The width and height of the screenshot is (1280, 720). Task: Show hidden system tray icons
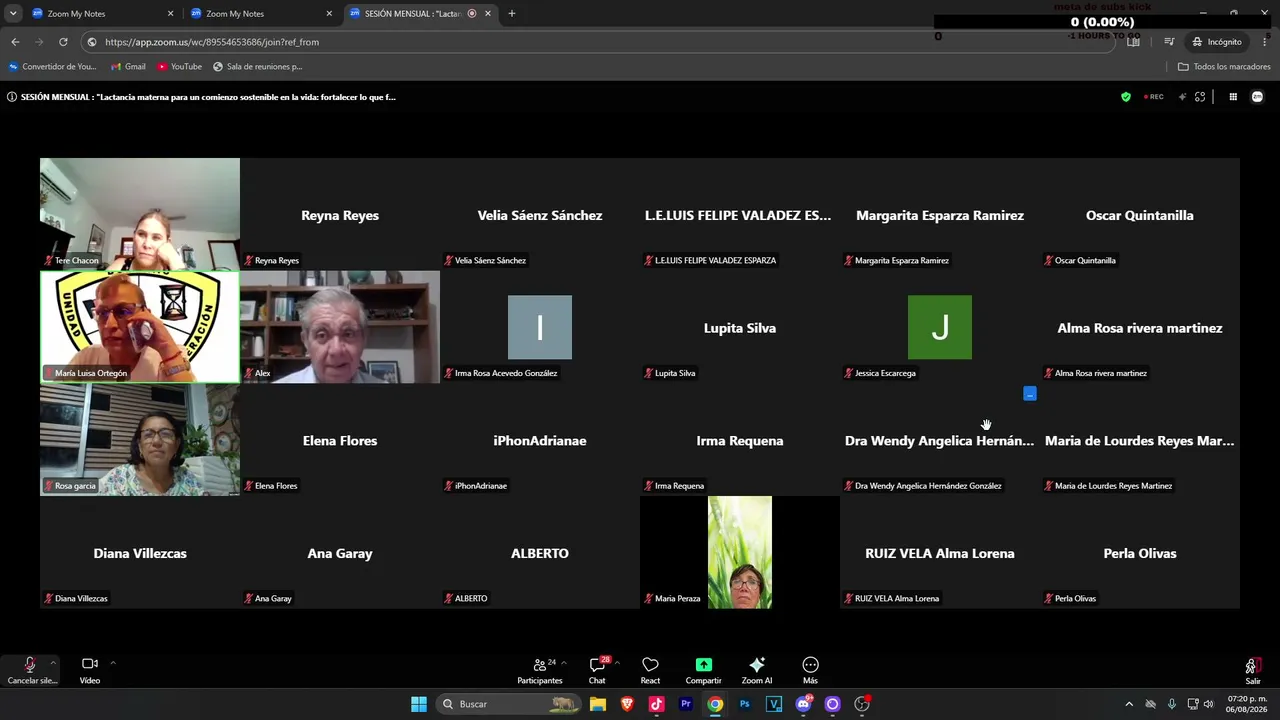point(1129,704)
